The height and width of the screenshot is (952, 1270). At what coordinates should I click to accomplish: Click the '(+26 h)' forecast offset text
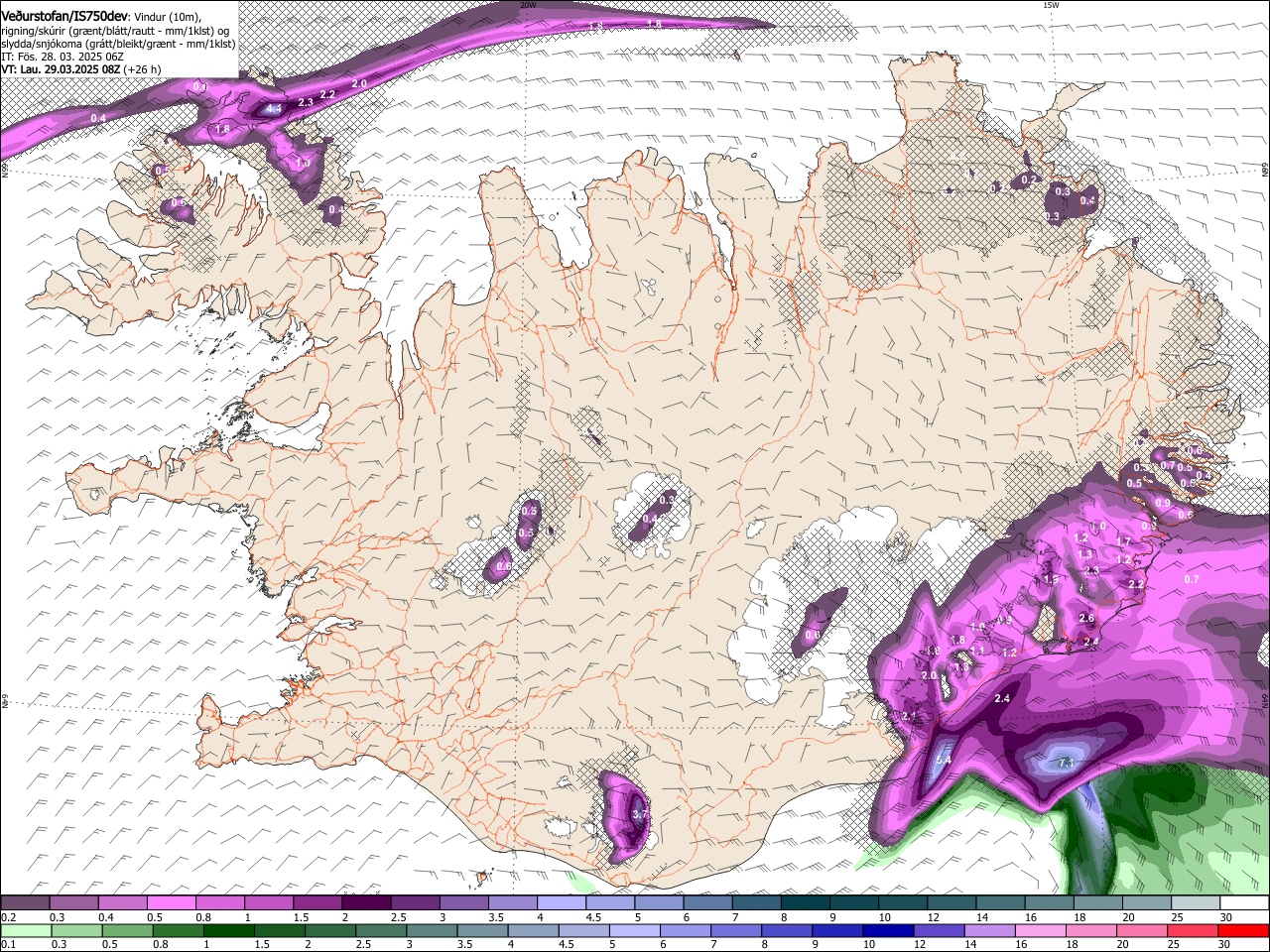[x=143, y=69]
